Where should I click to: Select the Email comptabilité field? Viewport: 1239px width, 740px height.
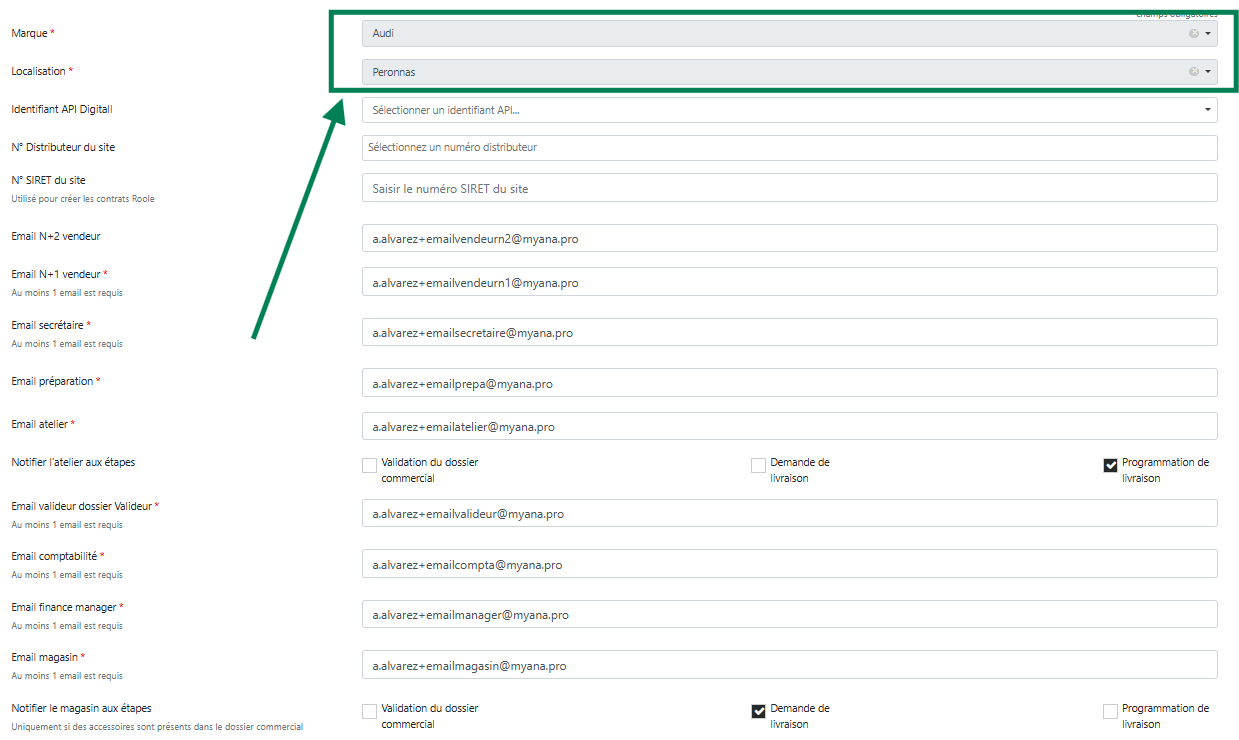point(789,565)
